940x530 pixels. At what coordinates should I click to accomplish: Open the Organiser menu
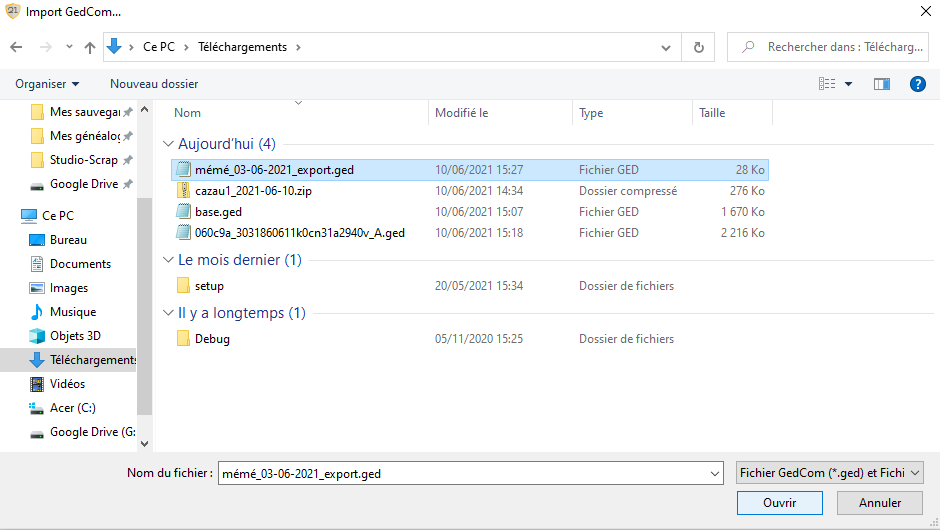point(47,84)
